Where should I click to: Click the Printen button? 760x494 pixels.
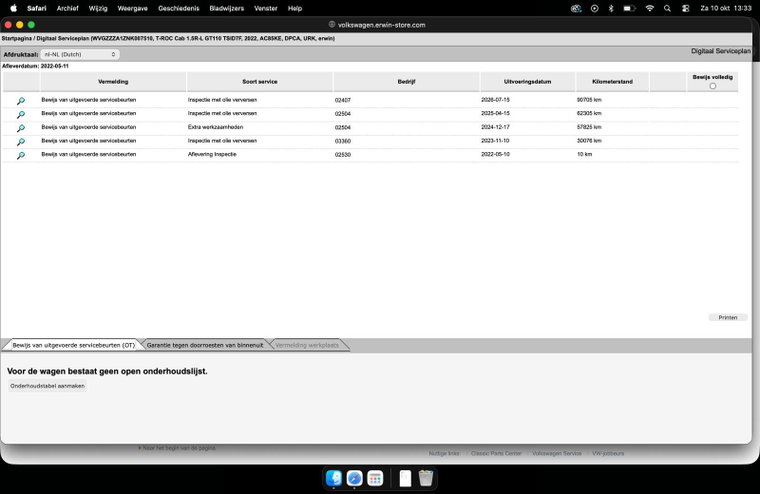[728, 318]
